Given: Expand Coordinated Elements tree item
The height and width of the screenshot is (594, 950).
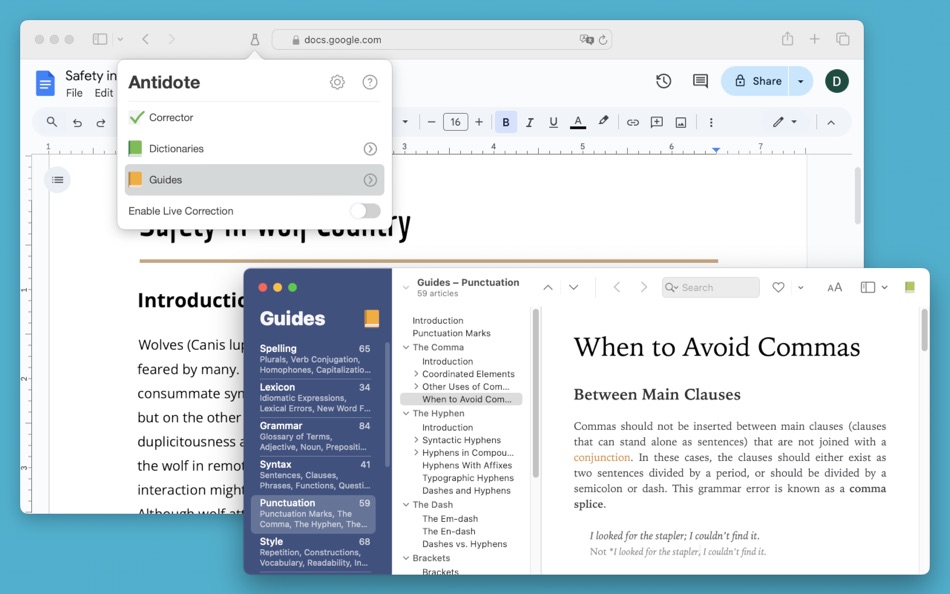Looking at the screenshot, I should [416, 374].
